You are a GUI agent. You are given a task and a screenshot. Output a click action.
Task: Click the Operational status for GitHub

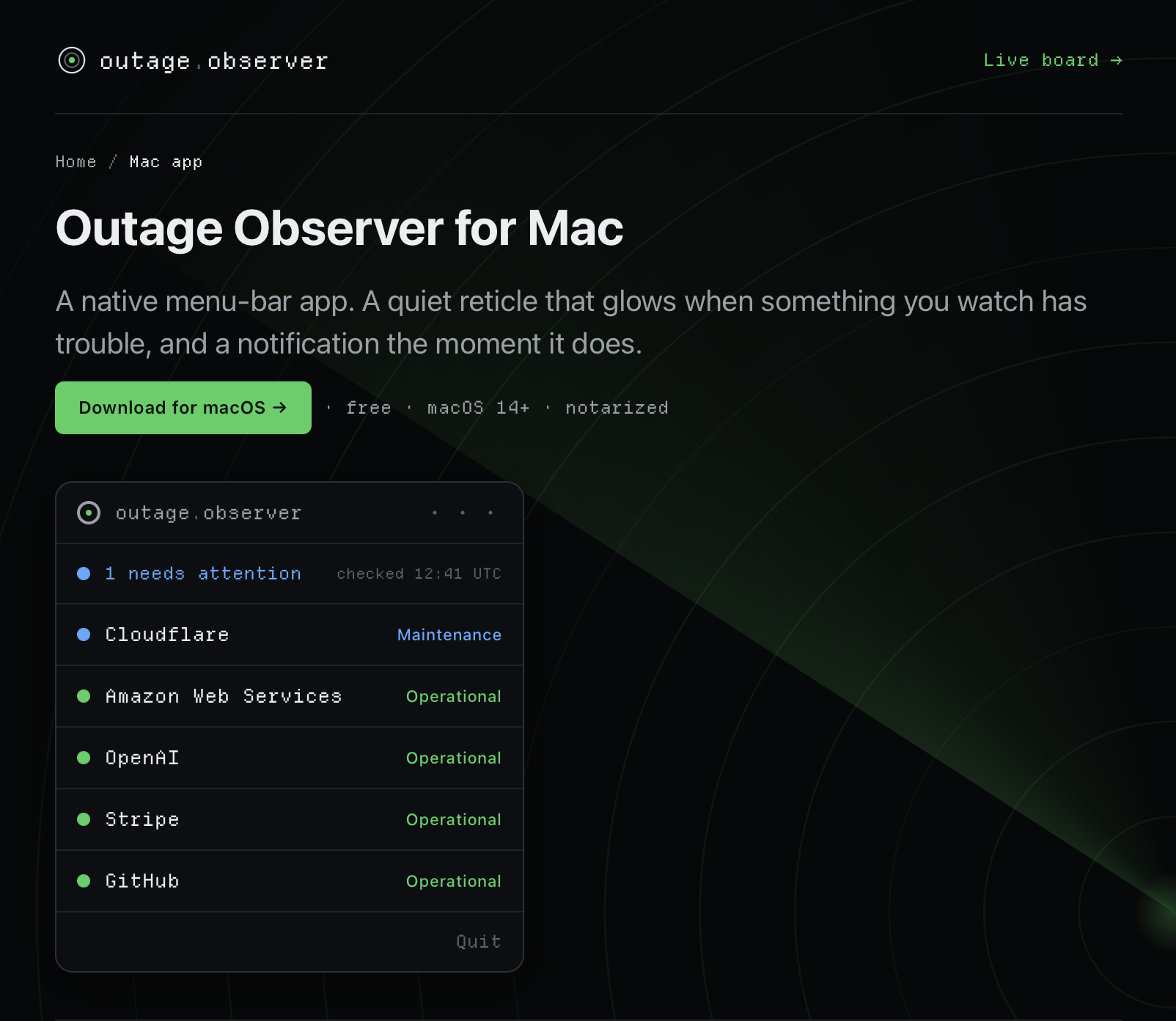pos(454,881)
